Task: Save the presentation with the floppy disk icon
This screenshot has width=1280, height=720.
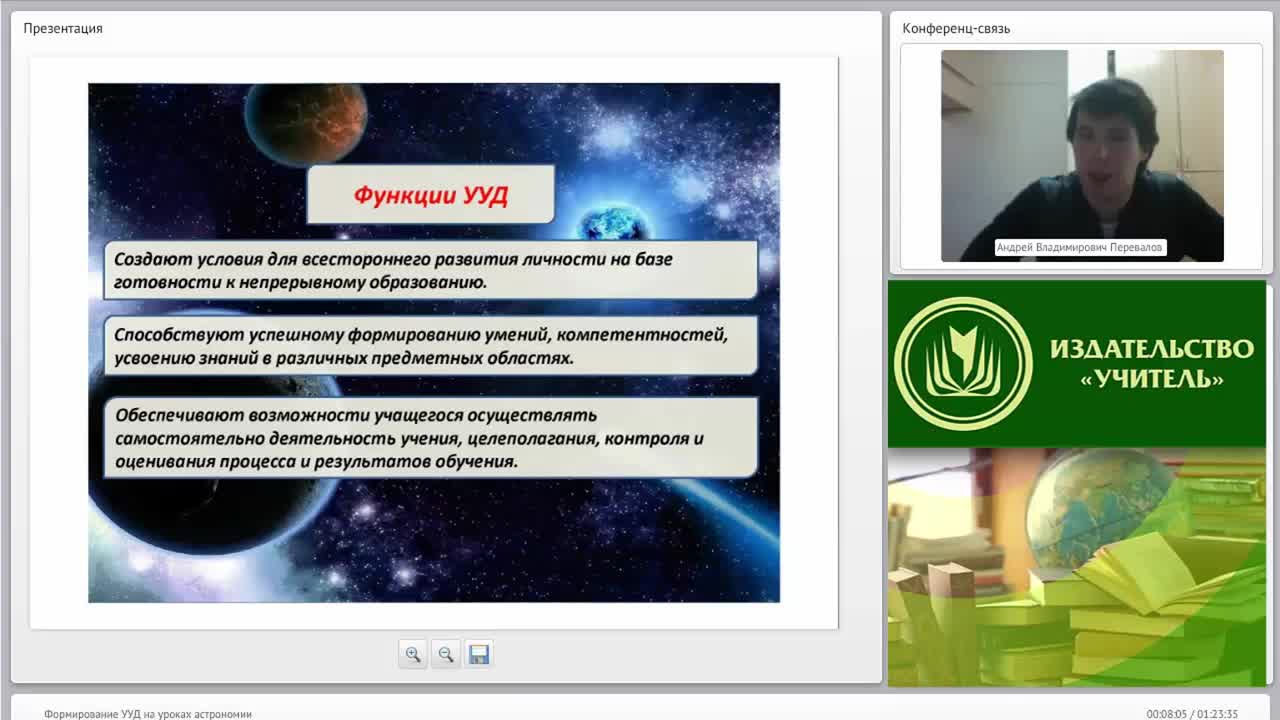Action: coord(479,654)
